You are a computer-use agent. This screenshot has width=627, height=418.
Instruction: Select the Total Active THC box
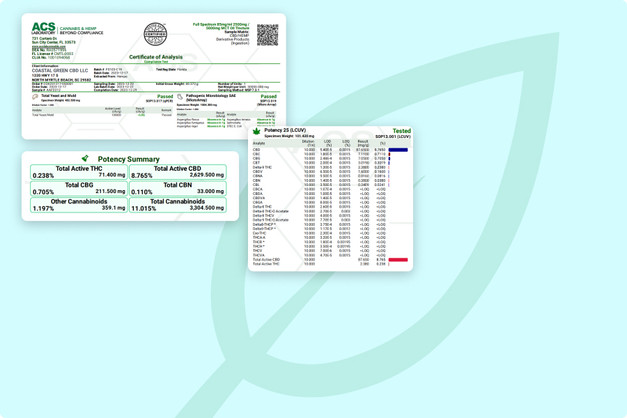click(x=79, y=172)
